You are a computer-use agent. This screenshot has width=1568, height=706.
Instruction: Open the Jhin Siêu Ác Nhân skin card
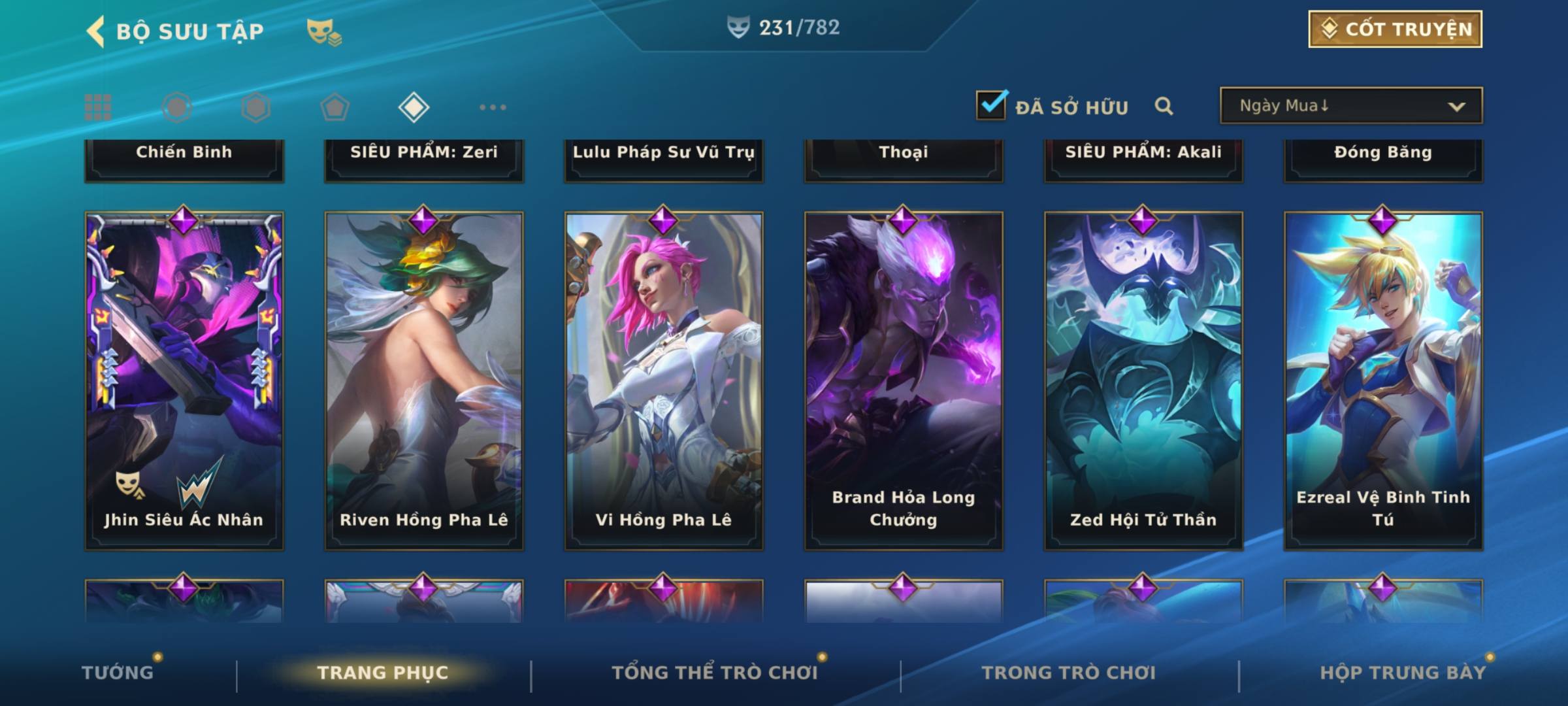click(184, 380)
